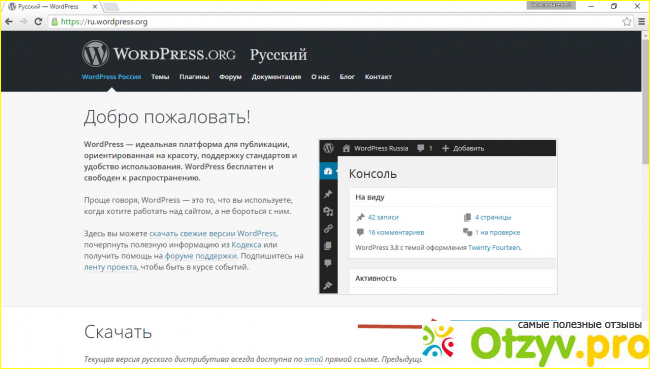Viewport: 650px width, 369px height.
Task: Click the posts pin icon in the sidebar
Action: pyautogui.click(x=328, y=194)
